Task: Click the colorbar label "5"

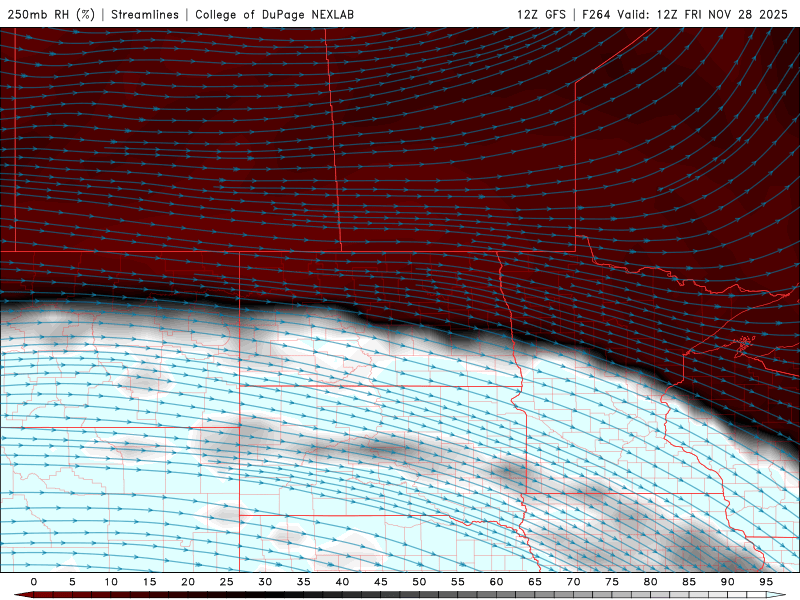Action: 72,582
